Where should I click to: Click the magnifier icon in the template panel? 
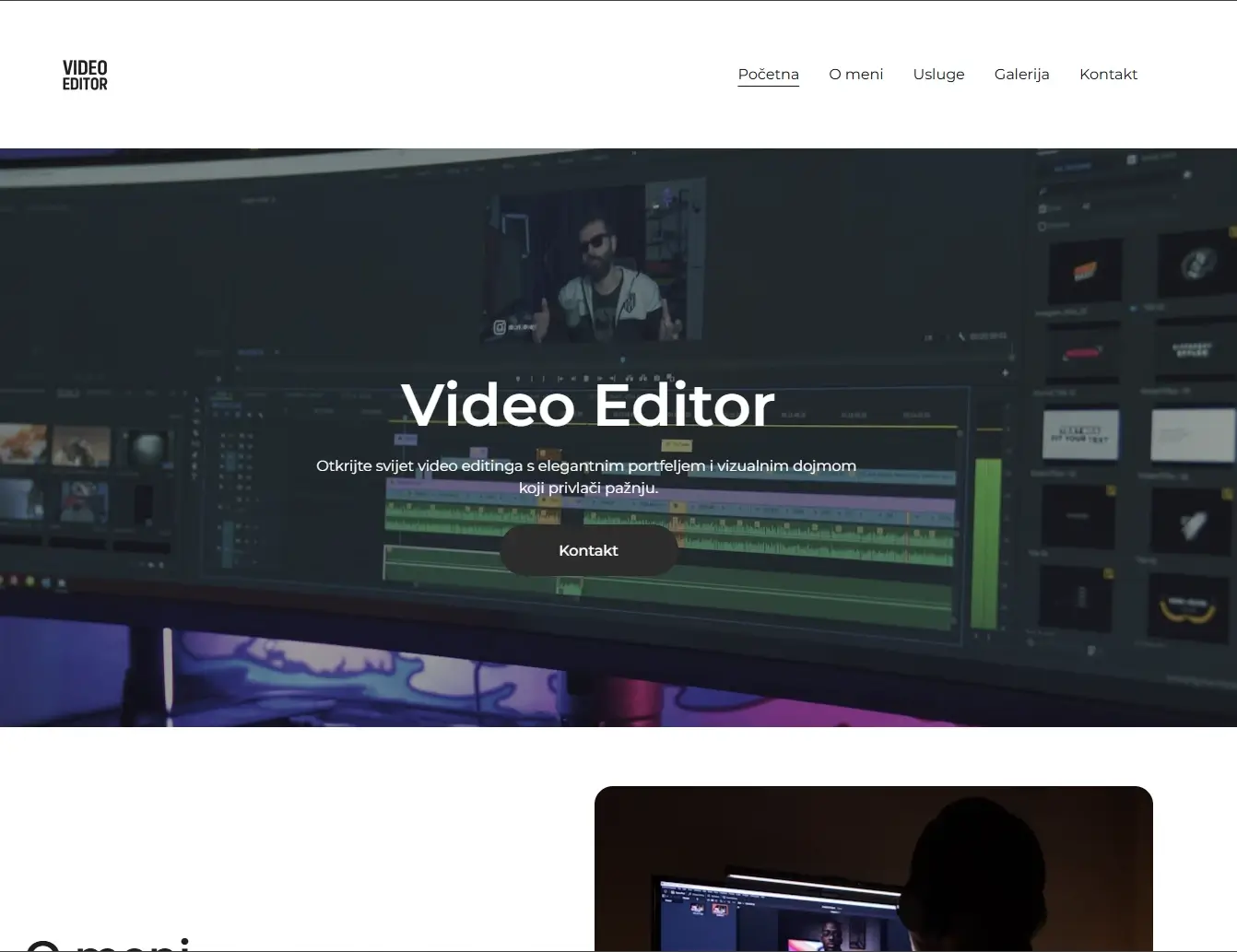1043,191
